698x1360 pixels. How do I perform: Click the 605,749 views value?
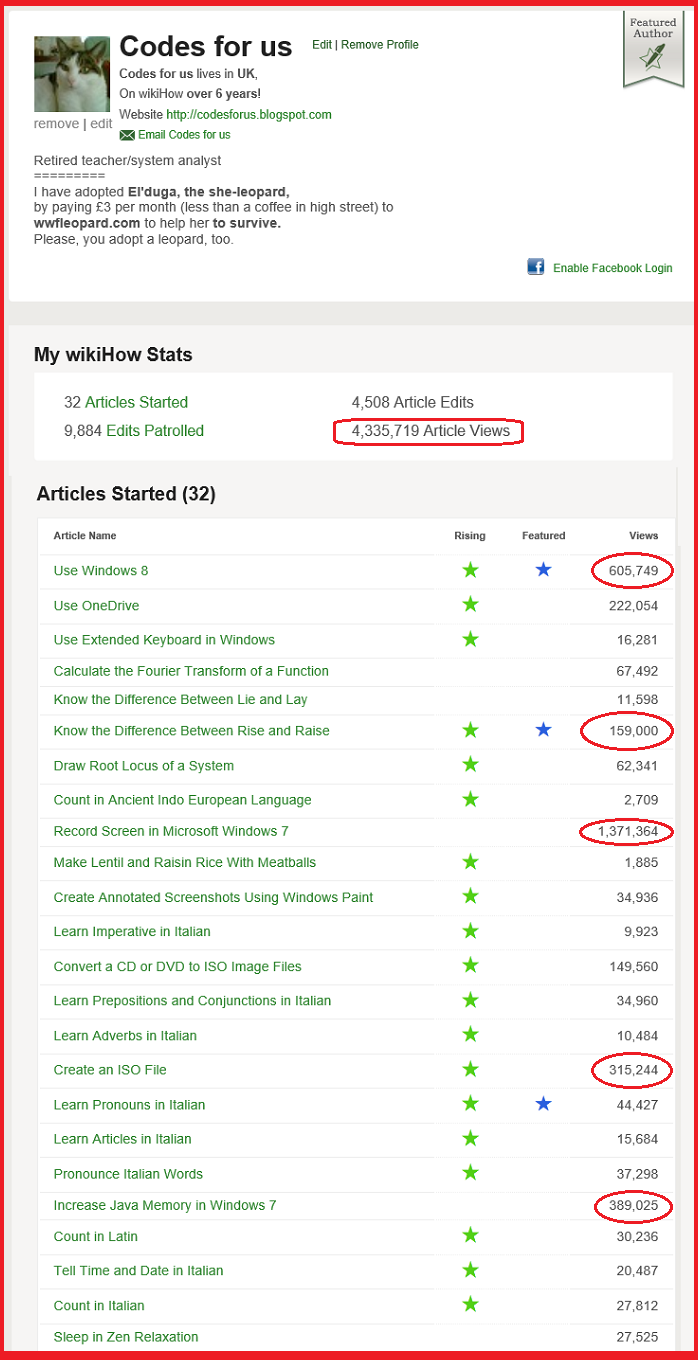[634, 571]
